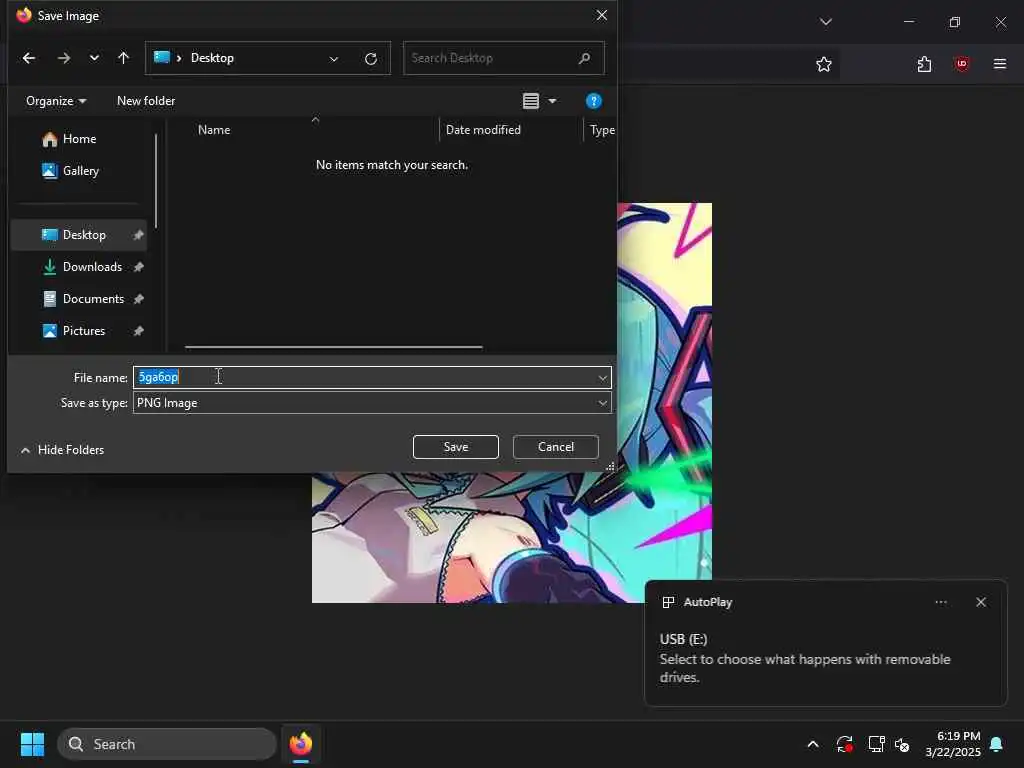
Task: Show hidden system tray icons
Action: click(813, 744)
